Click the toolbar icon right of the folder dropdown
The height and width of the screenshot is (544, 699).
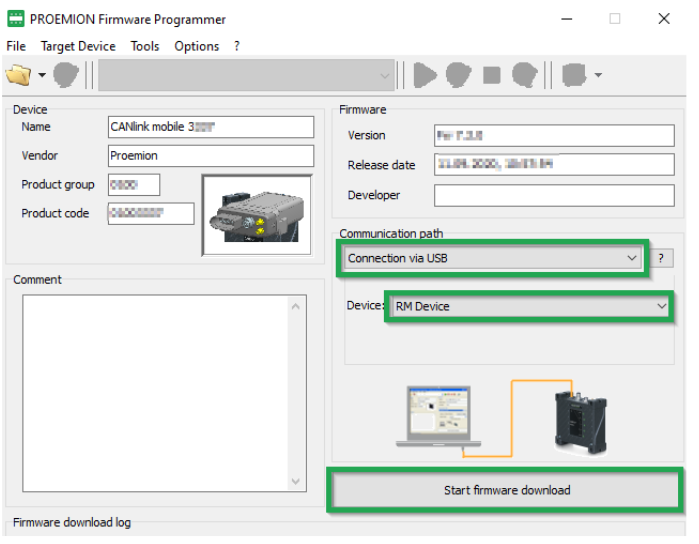(x=66, y=75)
